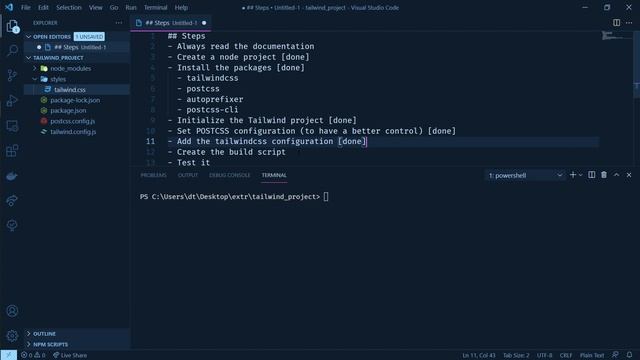Open the Go menu

click(x=114, y=7)
